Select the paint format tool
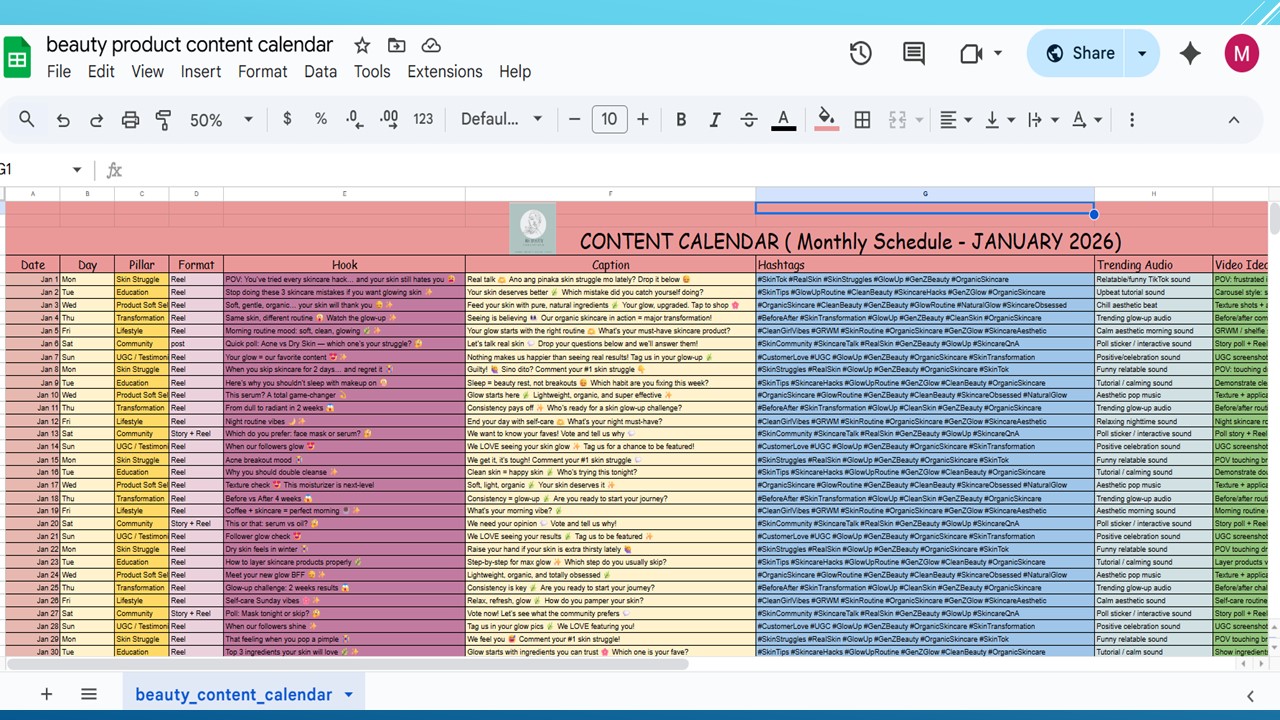1280x720 pixels. 164,120
